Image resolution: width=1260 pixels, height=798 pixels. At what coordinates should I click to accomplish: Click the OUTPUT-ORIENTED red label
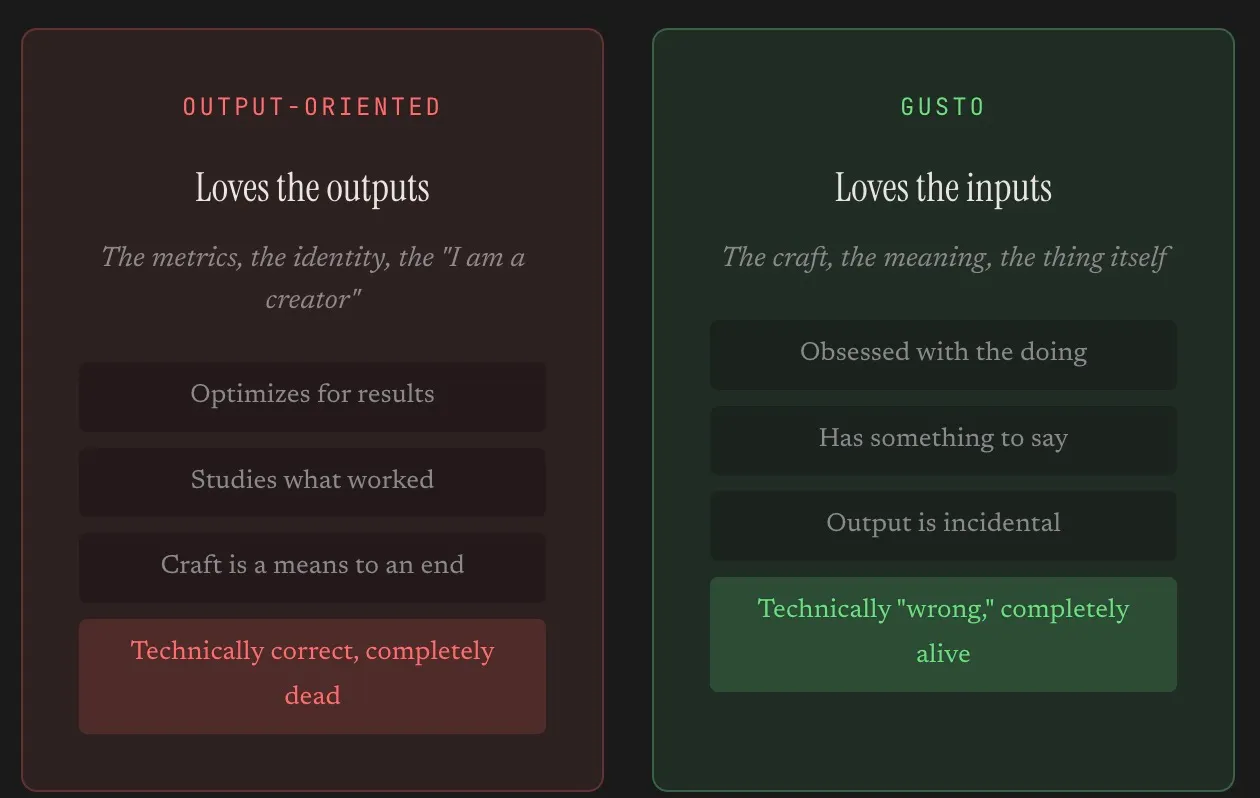pos(312,107)
